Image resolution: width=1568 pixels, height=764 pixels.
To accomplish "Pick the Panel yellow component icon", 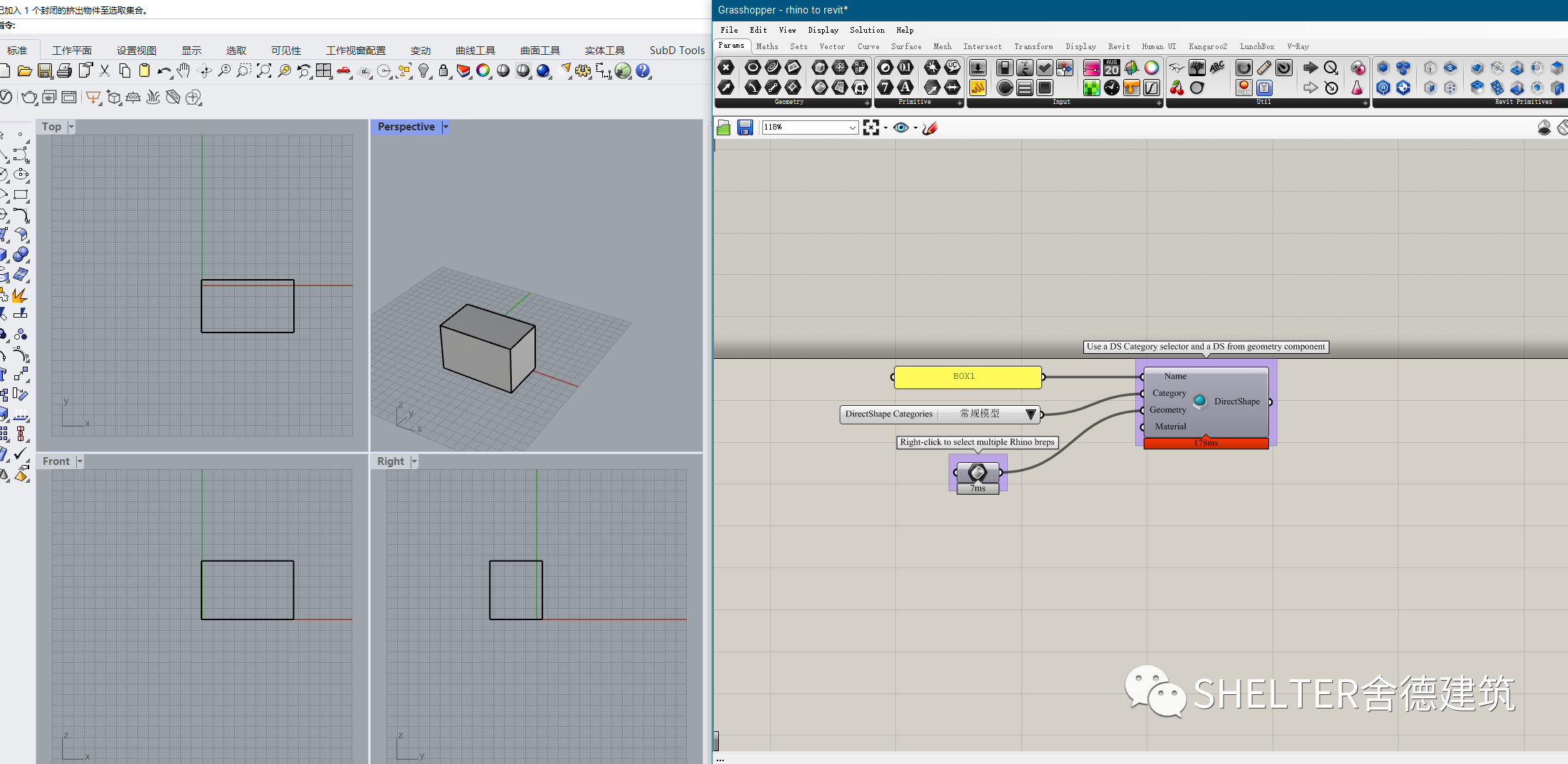I will pos(978,88).
